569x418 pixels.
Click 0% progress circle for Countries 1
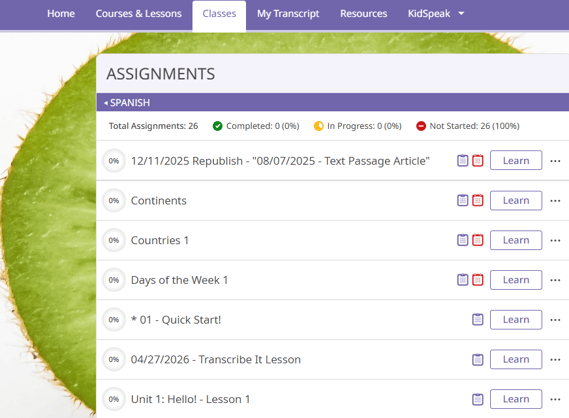coord(114,240)
